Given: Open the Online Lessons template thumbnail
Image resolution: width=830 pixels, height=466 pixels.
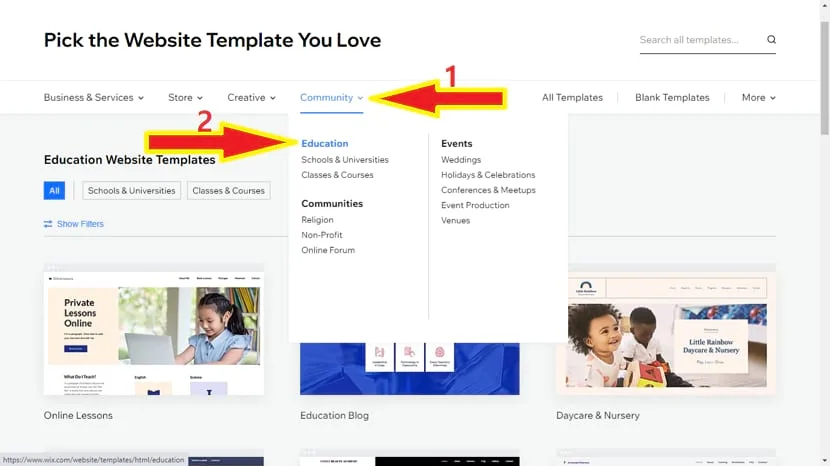Looking at the screenshot, I should click(154, 329).
